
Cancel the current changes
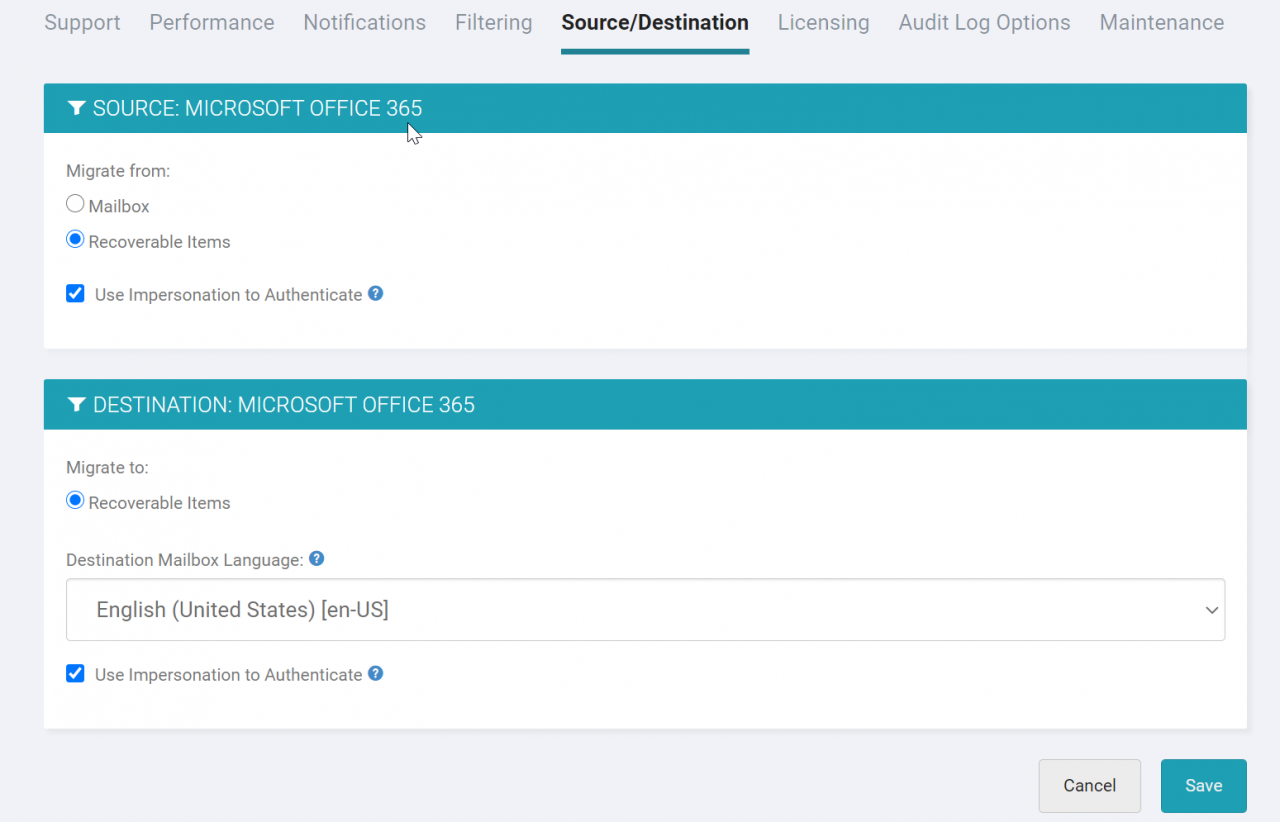pos(1089,785)
